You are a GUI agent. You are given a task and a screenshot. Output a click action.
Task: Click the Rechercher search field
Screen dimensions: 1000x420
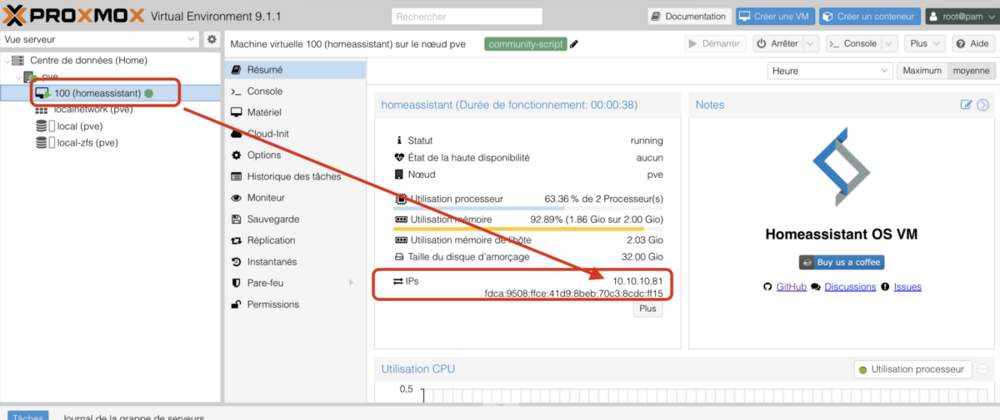click(467, 17)
